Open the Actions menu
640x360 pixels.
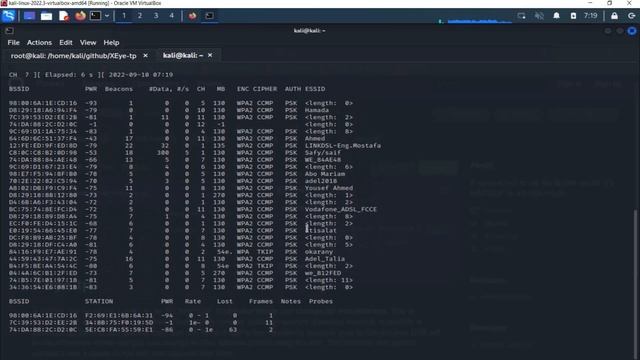pyautogui.click(x=39, y=42)
